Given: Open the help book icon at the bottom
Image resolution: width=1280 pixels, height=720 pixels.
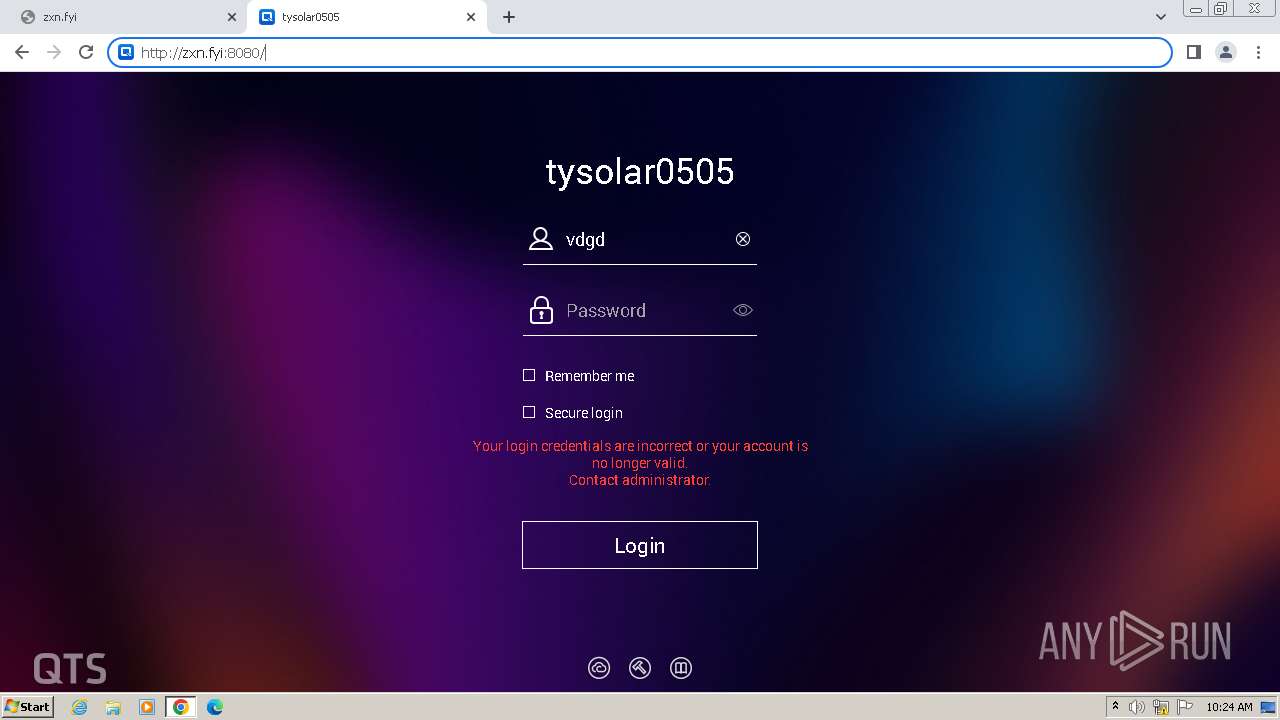Looking at the screenshot, I should [x=681, y=668].
